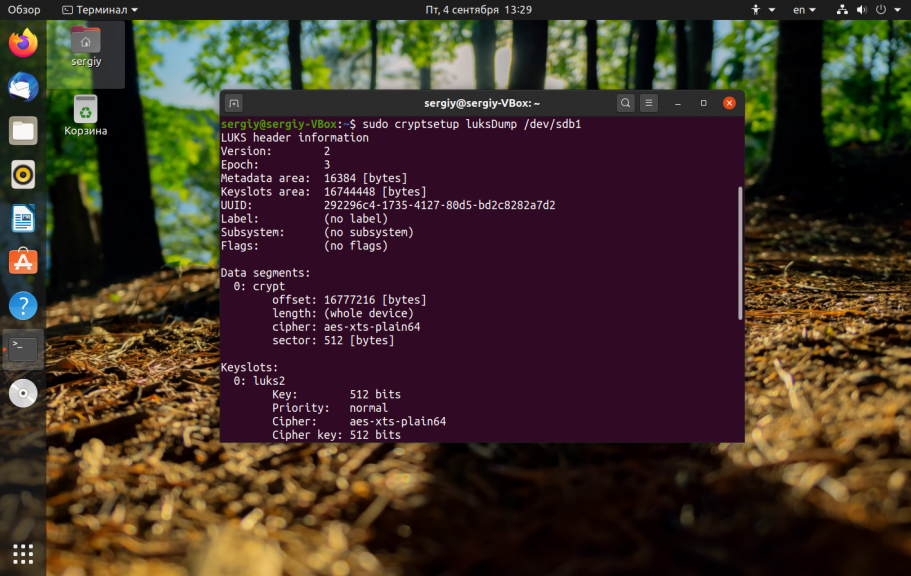This screenshot has width=911, height=576.
Task: Click the length: (whole device) line
Action: (343, 313)
